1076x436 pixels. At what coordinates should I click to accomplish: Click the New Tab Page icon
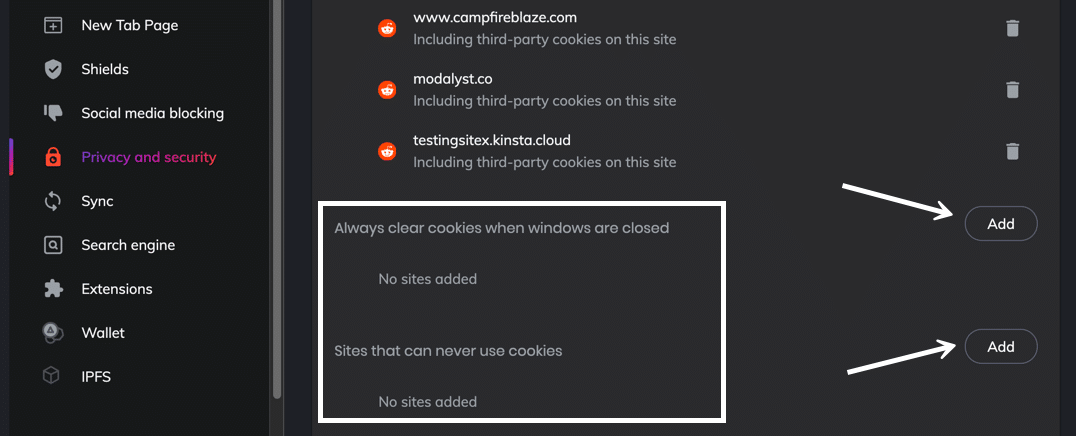coord(53,25)
